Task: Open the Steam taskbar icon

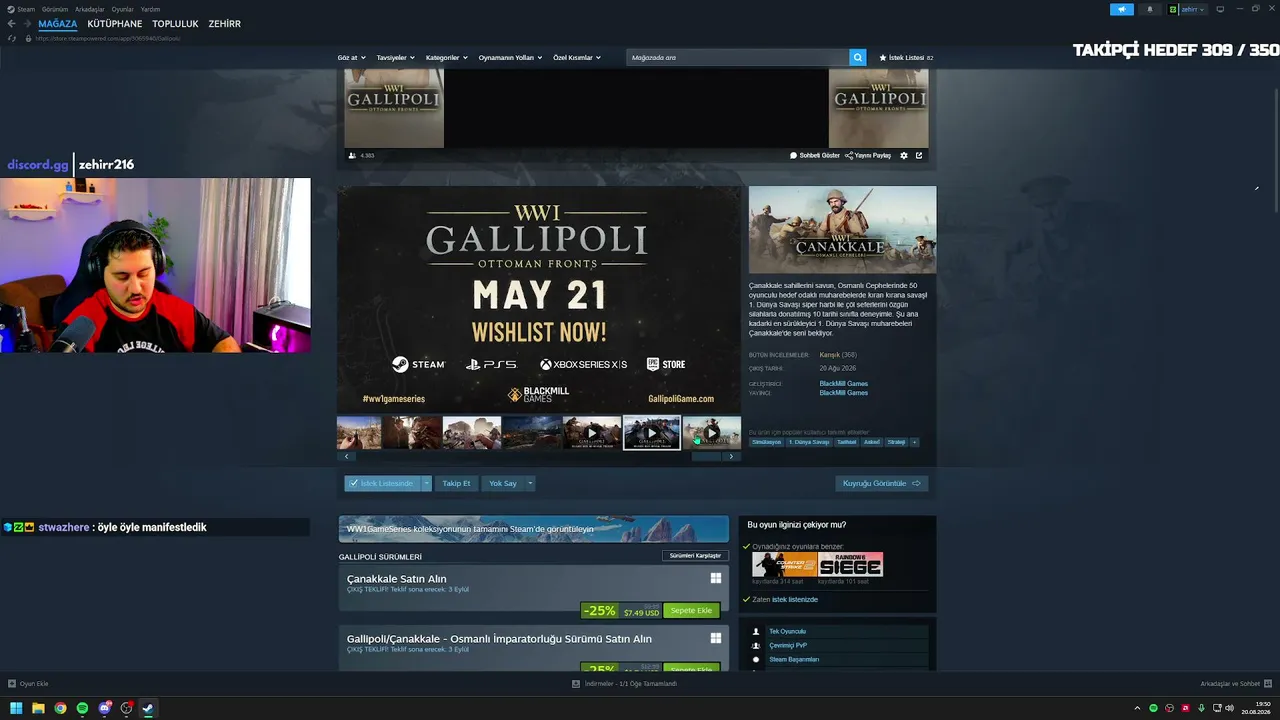Action: tap(148, 709)
